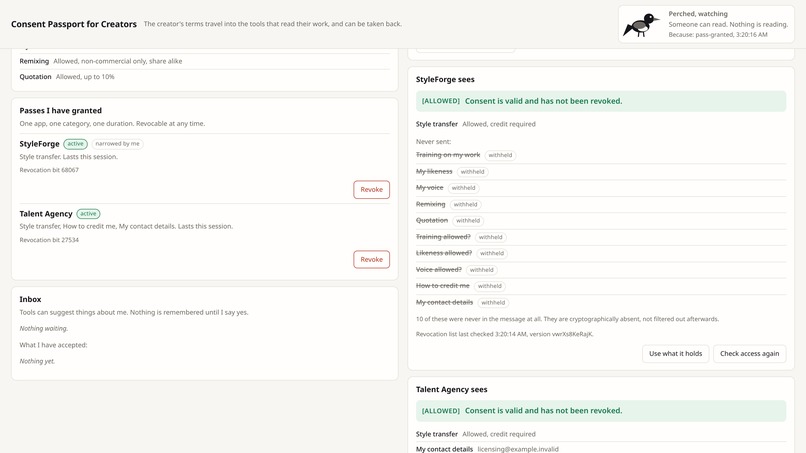Click 'Check access again' button
The height and width of the screenshot is (453, 806).
[749, 353]
